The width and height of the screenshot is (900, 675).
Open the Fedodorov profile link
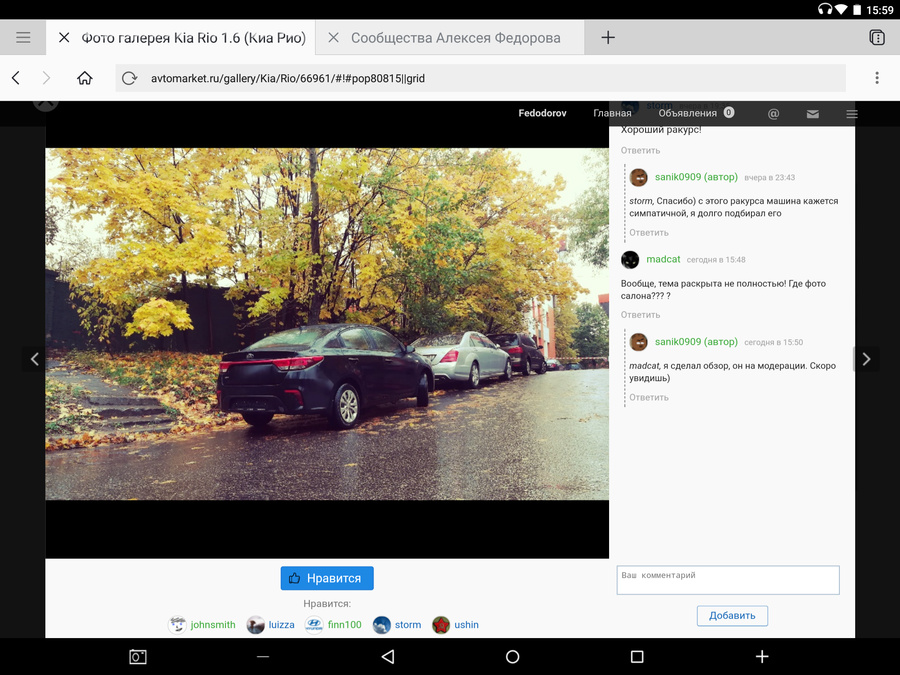[542, 113]
